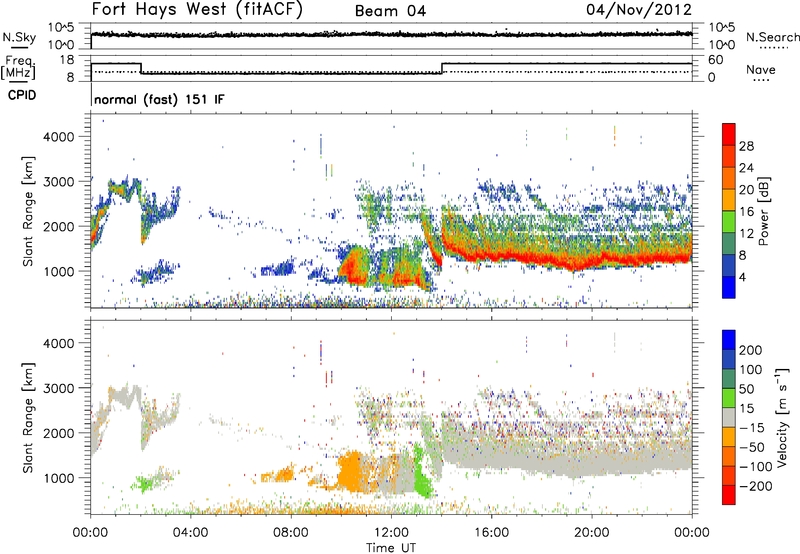
Task: Click the 'Nave' legend label
Action: coord(761,69)
